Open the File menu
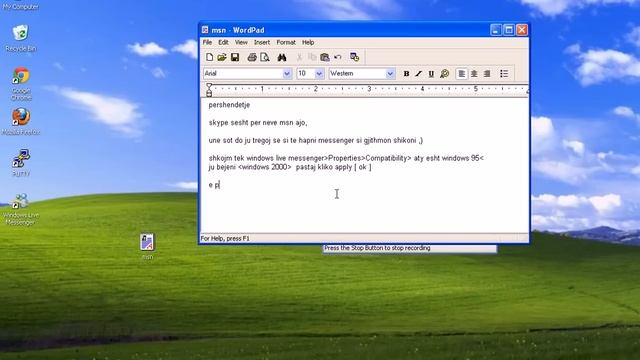Screen dimensions: 640x360 point(207,42)
